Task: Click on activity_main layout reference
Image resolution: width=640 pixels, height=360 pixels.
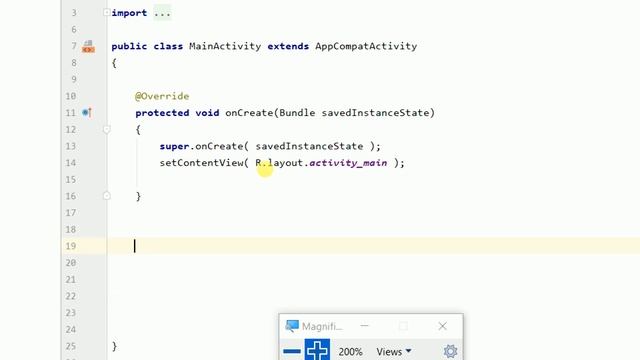Action: 348,163
